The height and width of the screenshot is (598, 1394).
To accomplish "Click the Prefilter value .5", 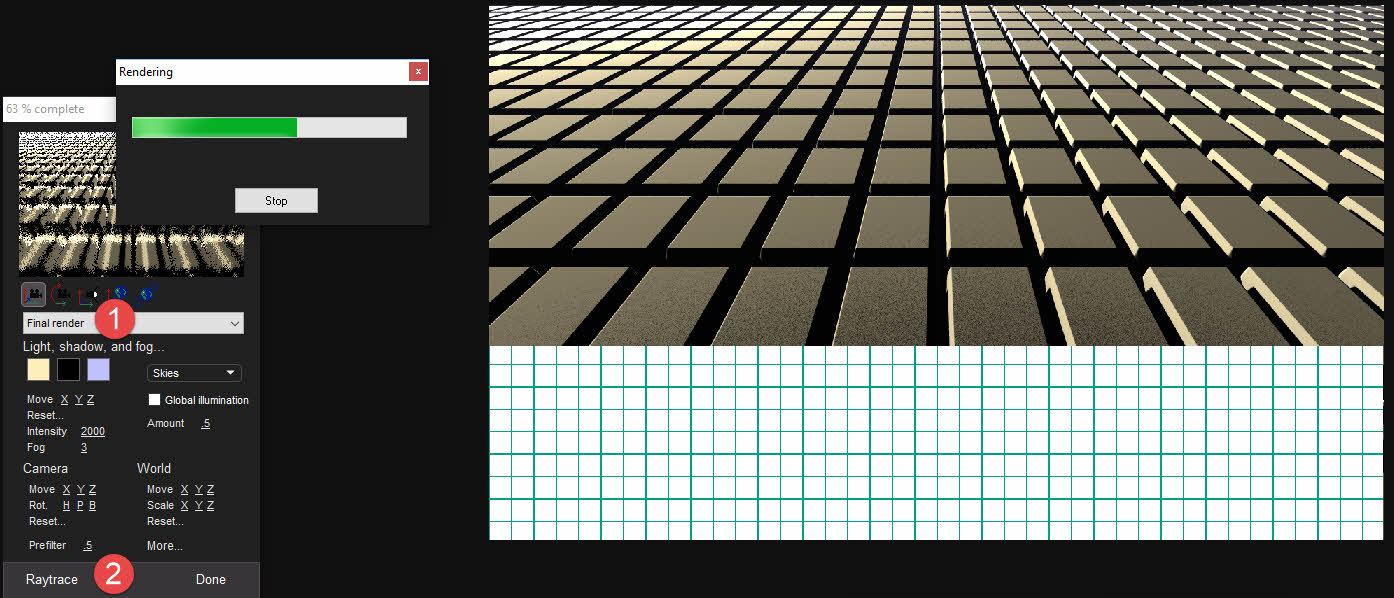I will 88,546.
